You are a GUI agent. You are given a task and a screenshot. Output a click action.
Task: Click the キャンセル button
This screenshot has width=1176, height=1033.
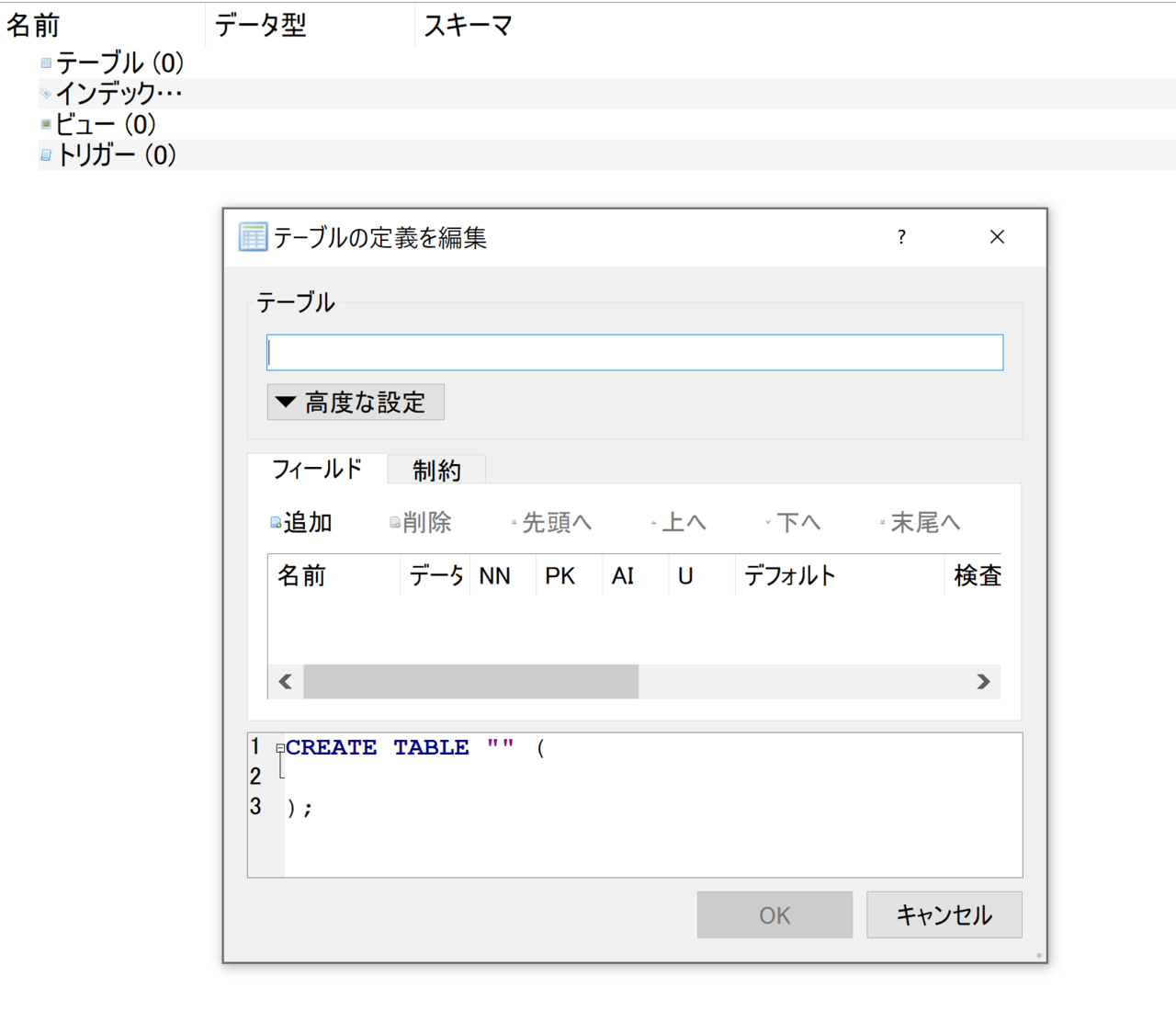tap(944, 915)
